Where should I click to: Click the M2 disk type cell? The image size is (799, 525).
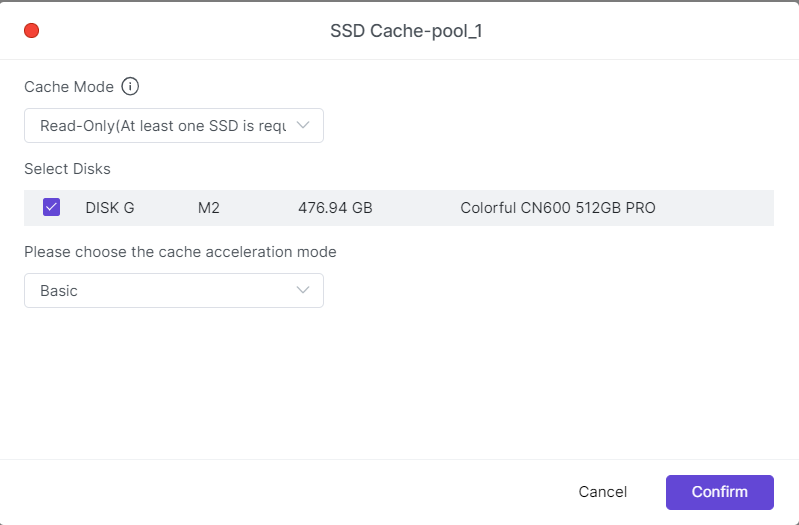tap(208, 208)
